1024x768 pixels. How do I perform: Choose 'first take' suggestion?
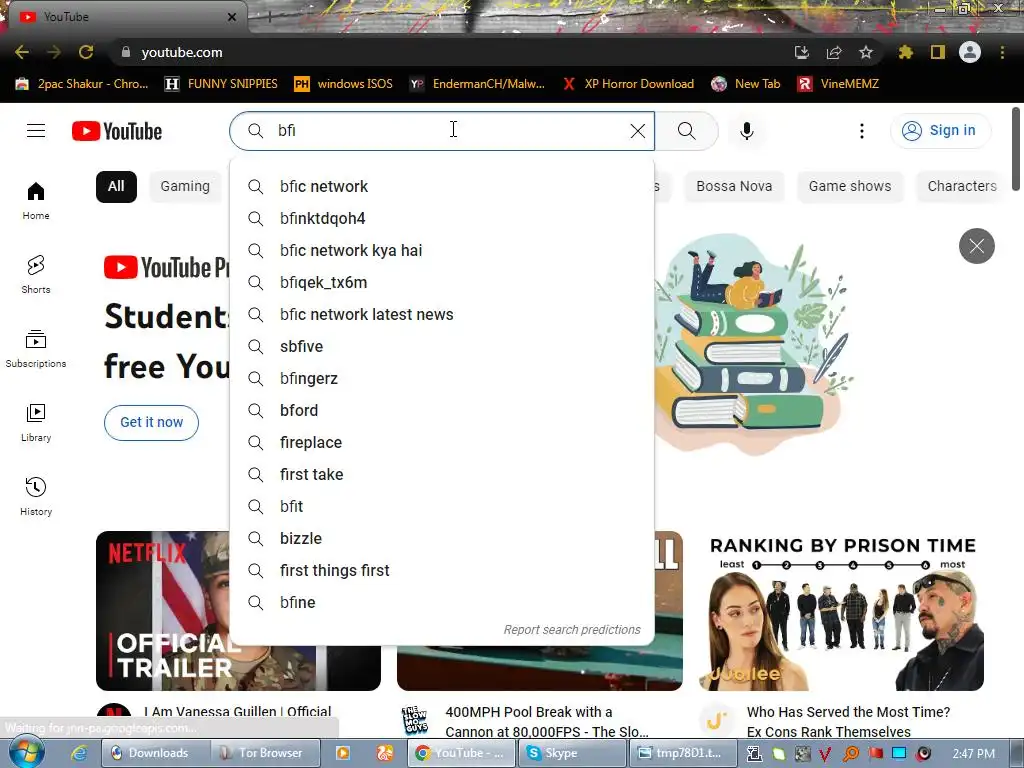coord(442,474)
